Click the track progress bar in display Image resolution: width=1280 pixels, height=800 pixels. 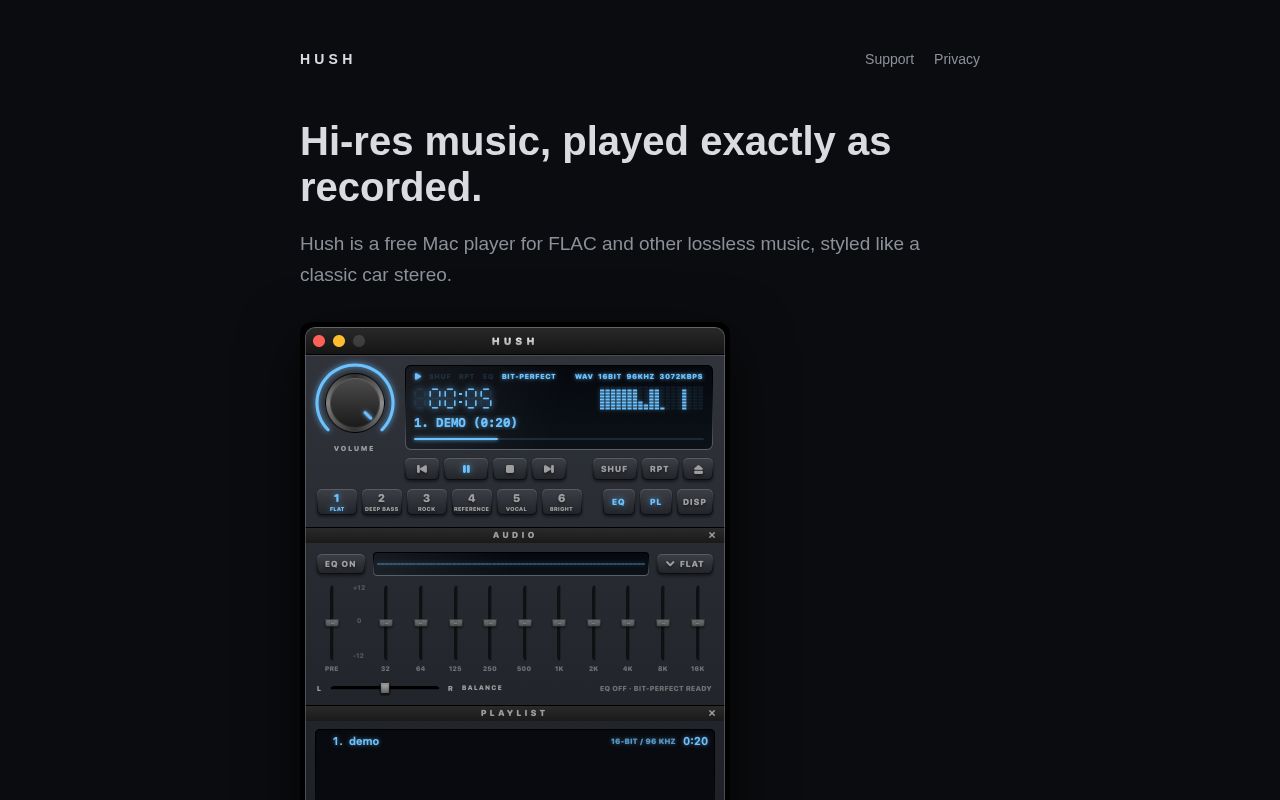click(x=559, y=439)
